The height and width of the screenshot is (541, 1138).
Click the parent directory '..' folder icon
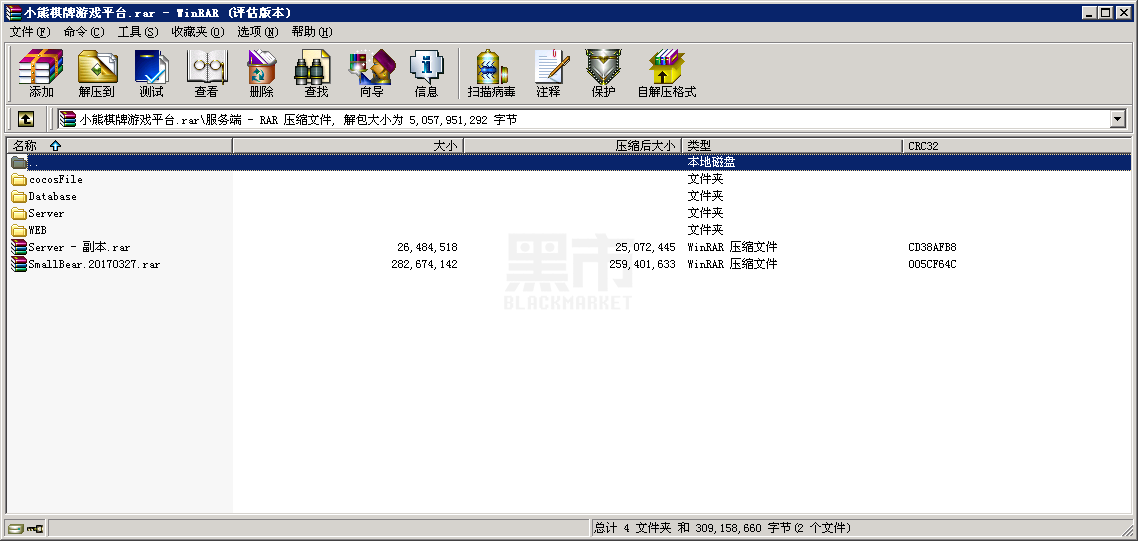(x=19, y=163)
